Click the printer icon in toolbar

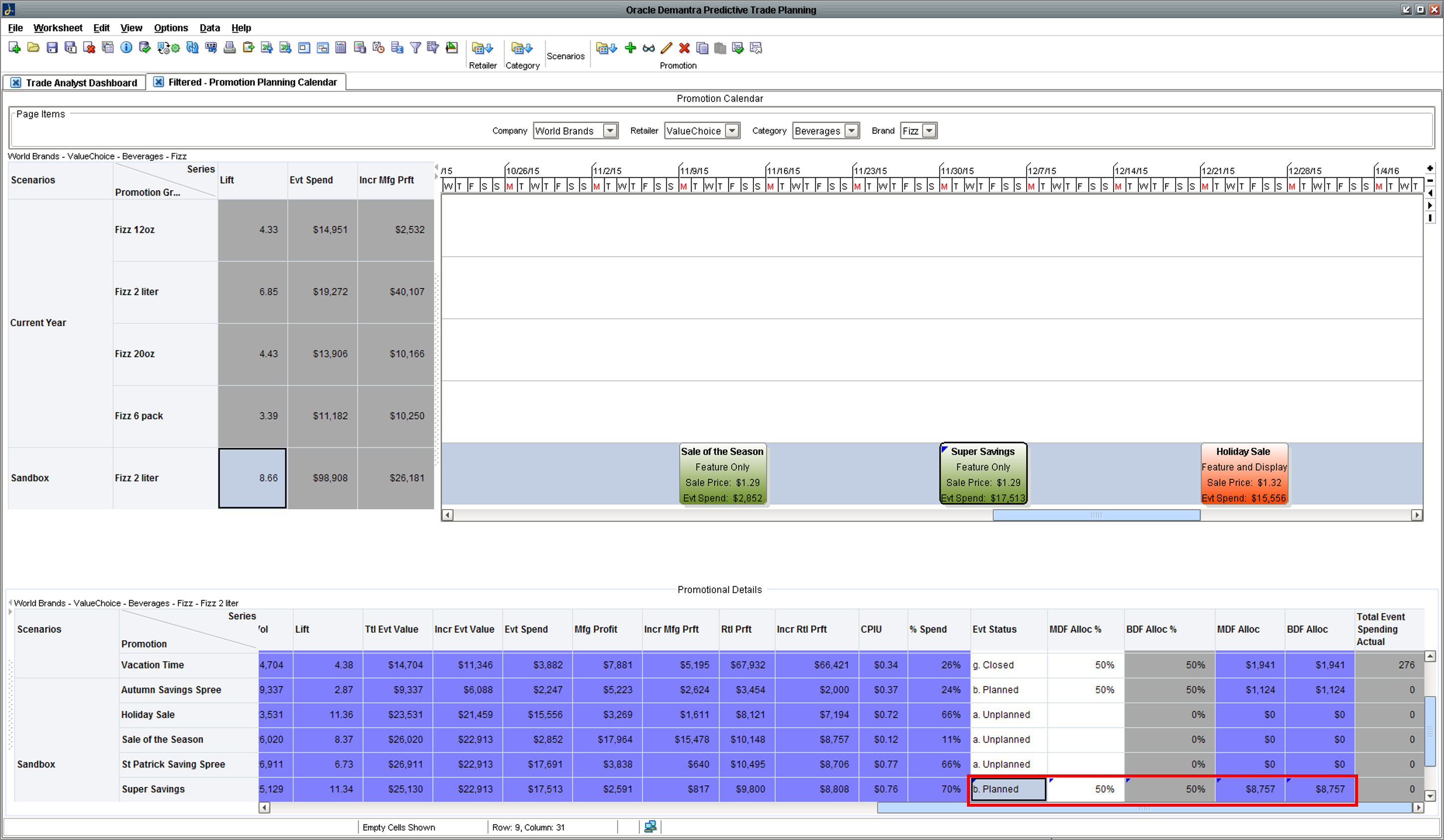pyautogui.click(x=229, y=48)
